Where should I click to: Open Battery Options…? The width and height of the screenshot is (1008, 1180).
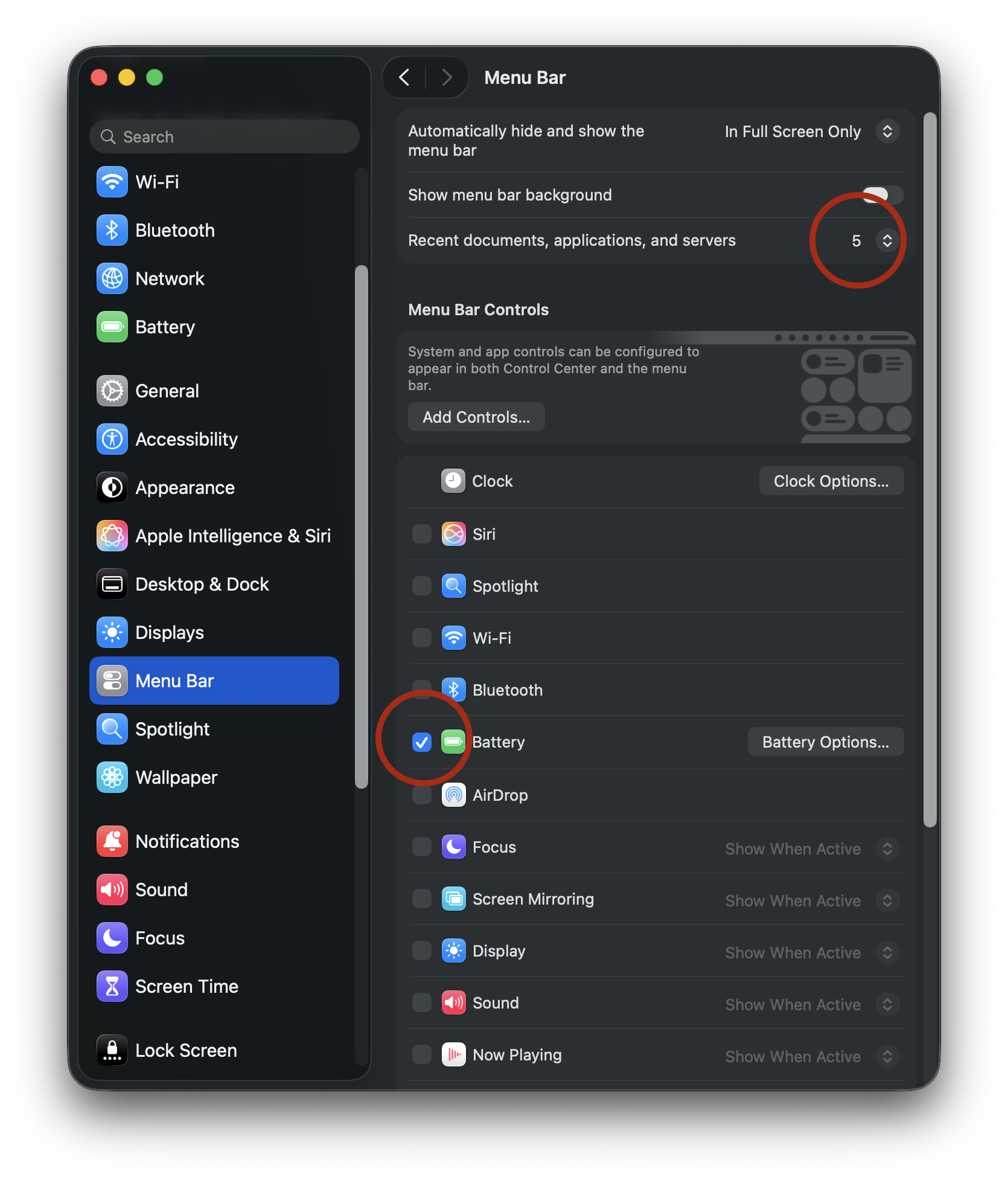826,742
